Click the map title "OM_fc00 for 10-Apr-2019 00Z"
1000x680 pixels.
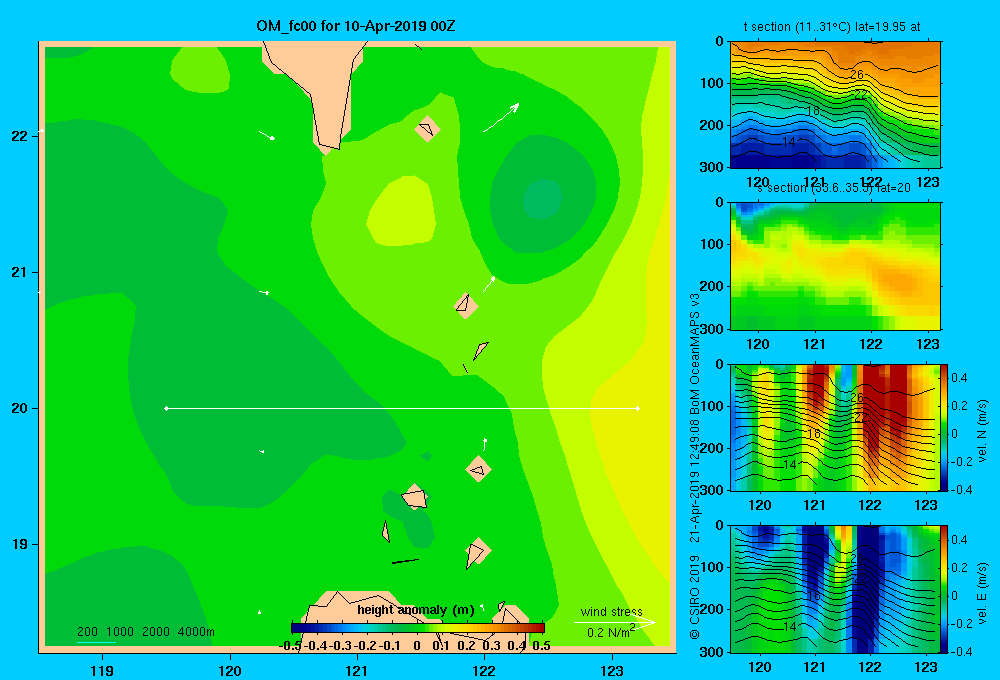pos(356,26)
